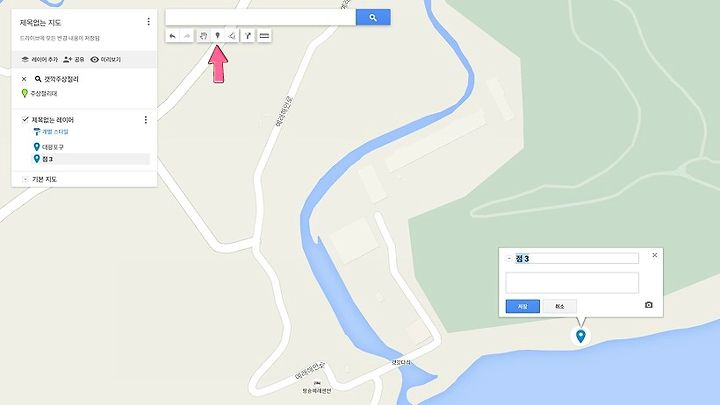This screenshot has height=405, width=720.
Task: Select the add directions tool
Action: pos(248,36)
